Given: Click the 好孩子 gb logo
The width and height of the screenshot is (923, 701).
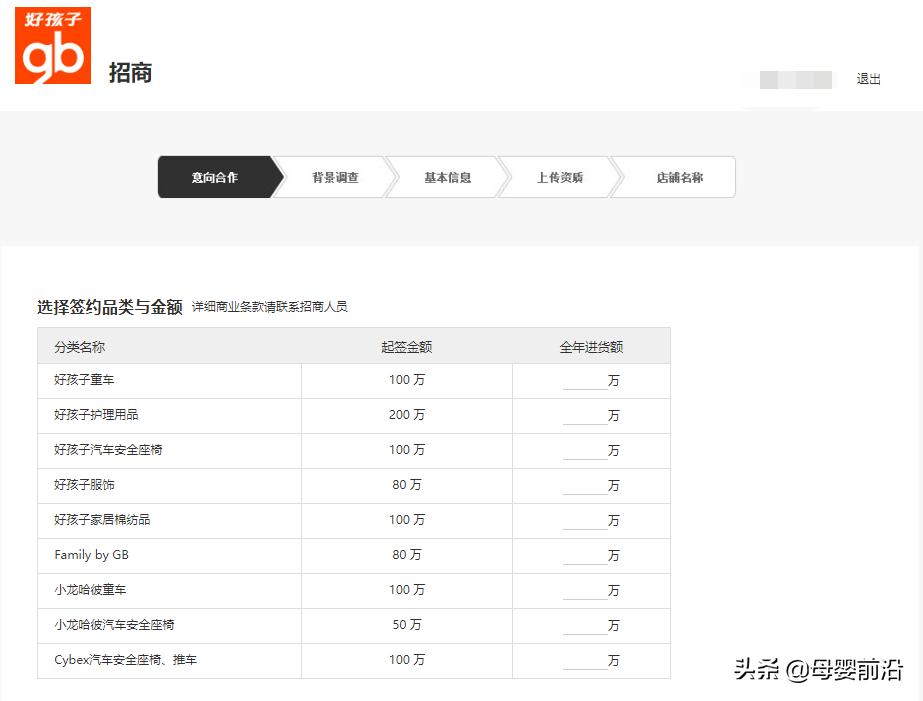Looking at the screenshot, I should pyautogui.click(x=53, y=45).
